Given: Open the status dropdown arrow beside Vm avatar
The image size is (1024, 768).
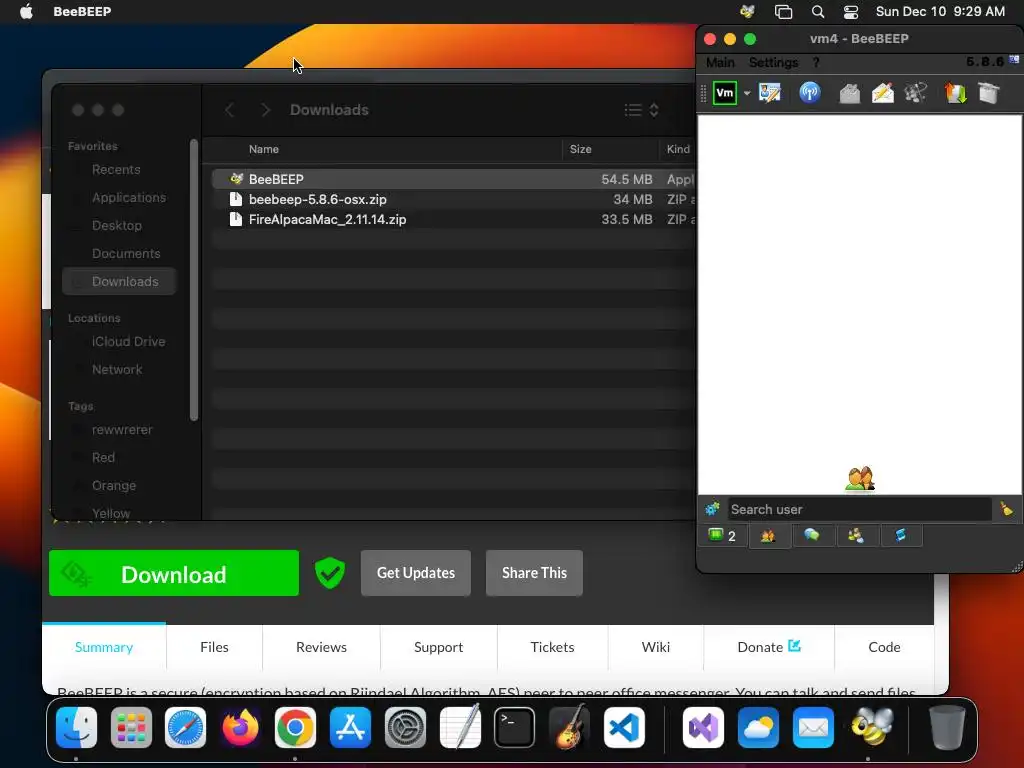Looking at the screenshot, I should tap(746, 93).
